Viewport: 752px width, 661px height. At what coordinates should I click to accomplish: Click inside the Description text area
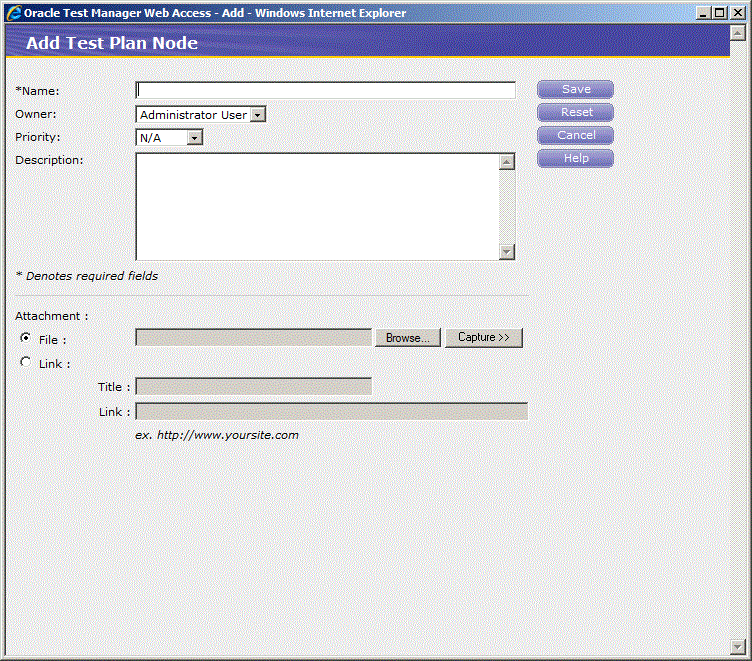[317, 207]
